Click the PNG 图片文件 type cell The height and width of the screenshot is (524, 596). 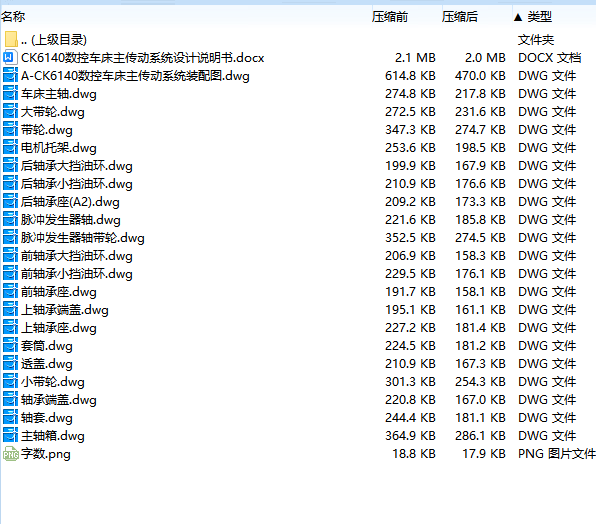(556, 454)
